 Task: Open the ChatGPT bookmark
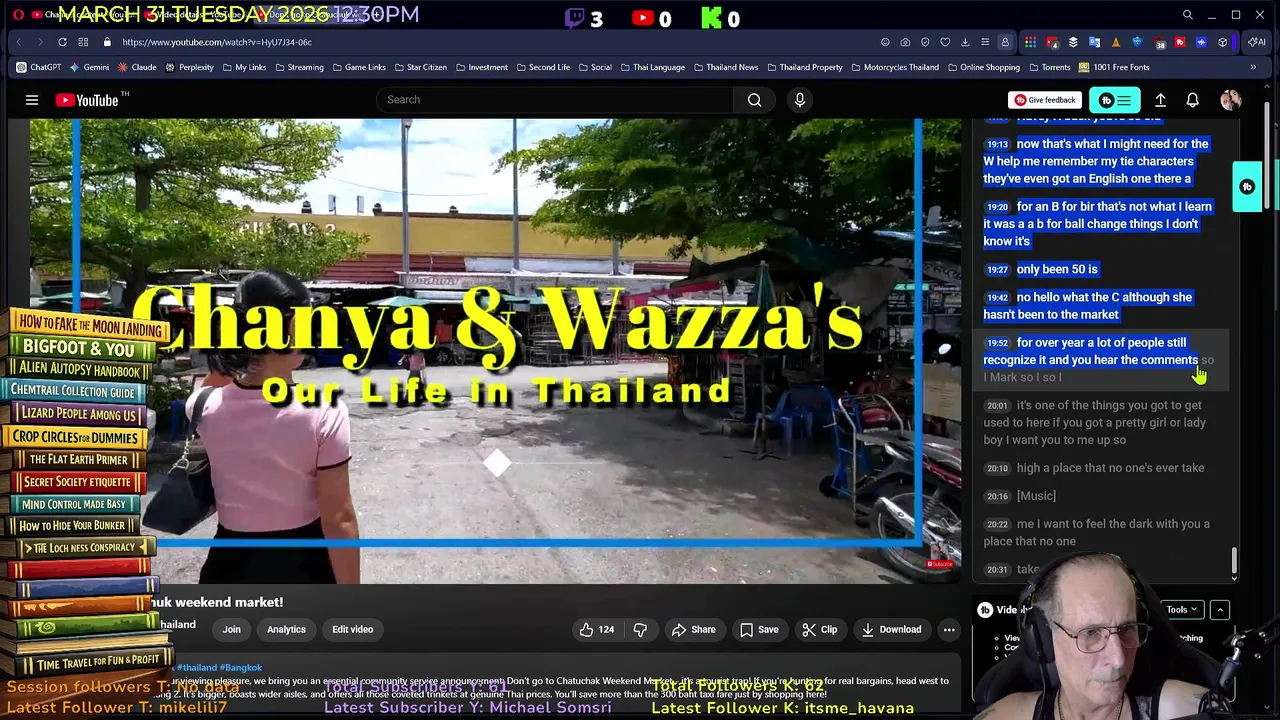point(38,67)
